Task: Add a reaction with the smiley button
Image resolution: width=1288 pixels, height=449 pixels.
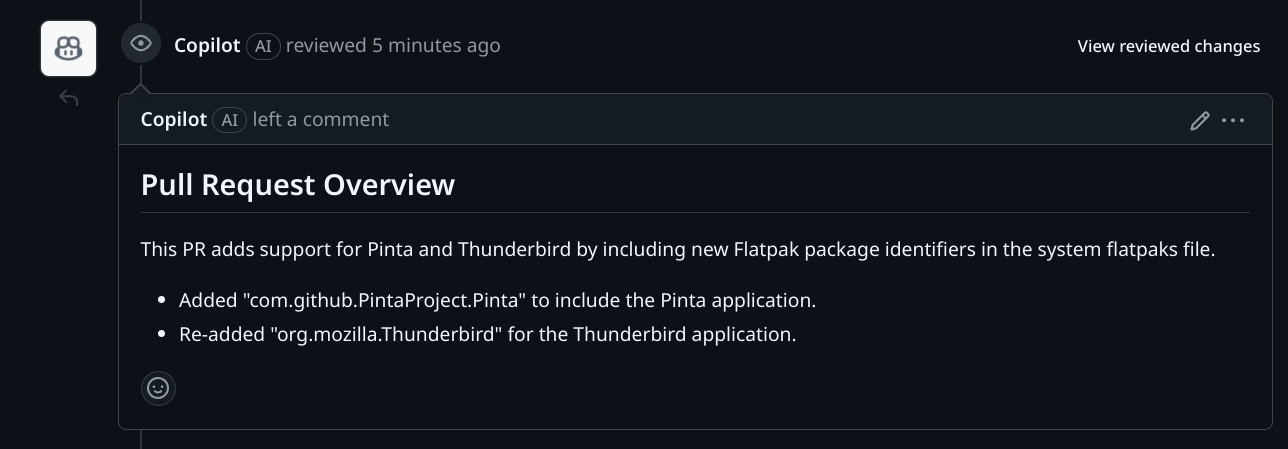Action: tap(158, 388)
